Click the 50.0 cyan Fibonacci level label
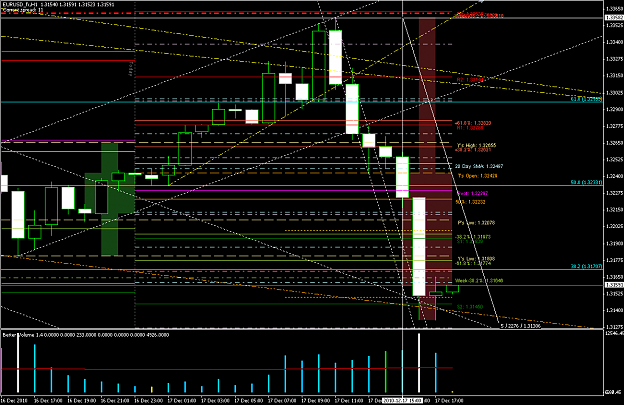The height and width of the screenshot is (406, 625). (x=586, y=182)
